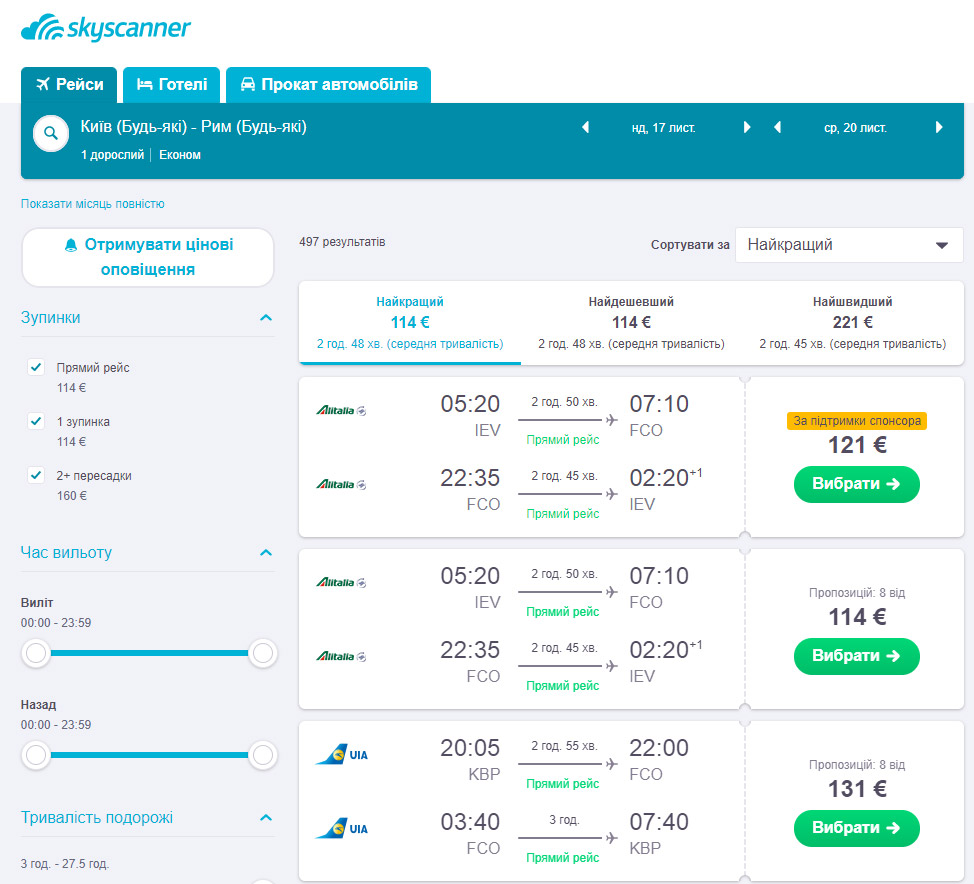The height and width of the screenshot is (884, 974).
Task: Click the Виліт slider right handle
Action: click(263, 653)
